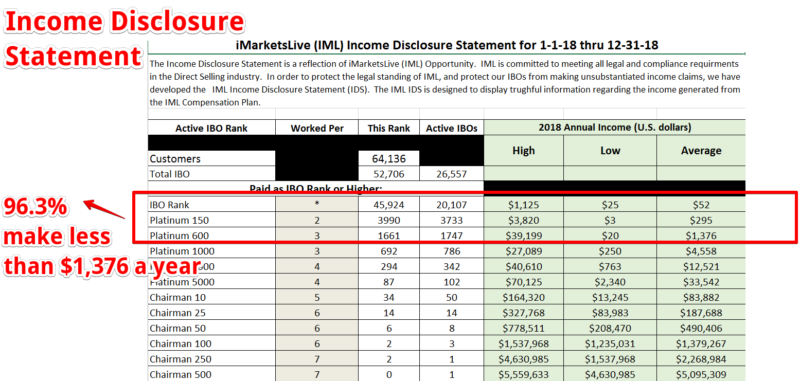Image resolution: width=800 pixels, height=381 pixels.
Task: Select the $83,983 low income cell
Action: 610,313
